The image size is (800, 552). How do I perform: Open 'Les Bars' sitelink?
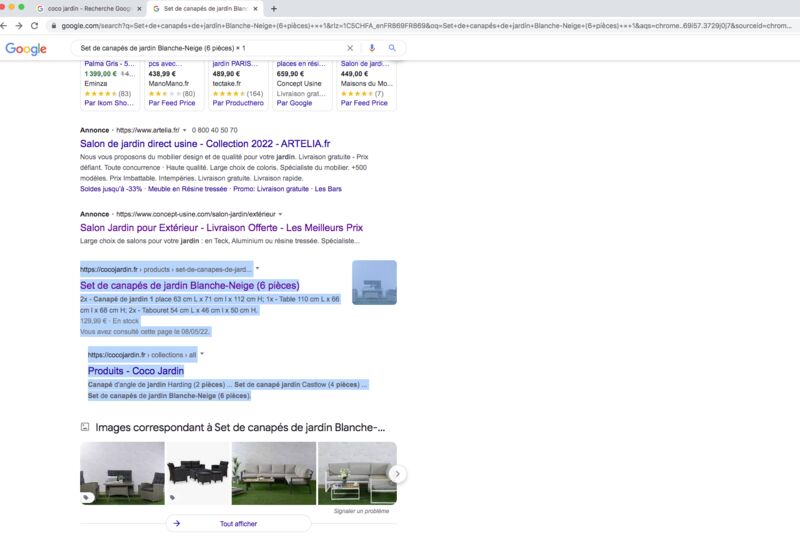pos(328,189)
